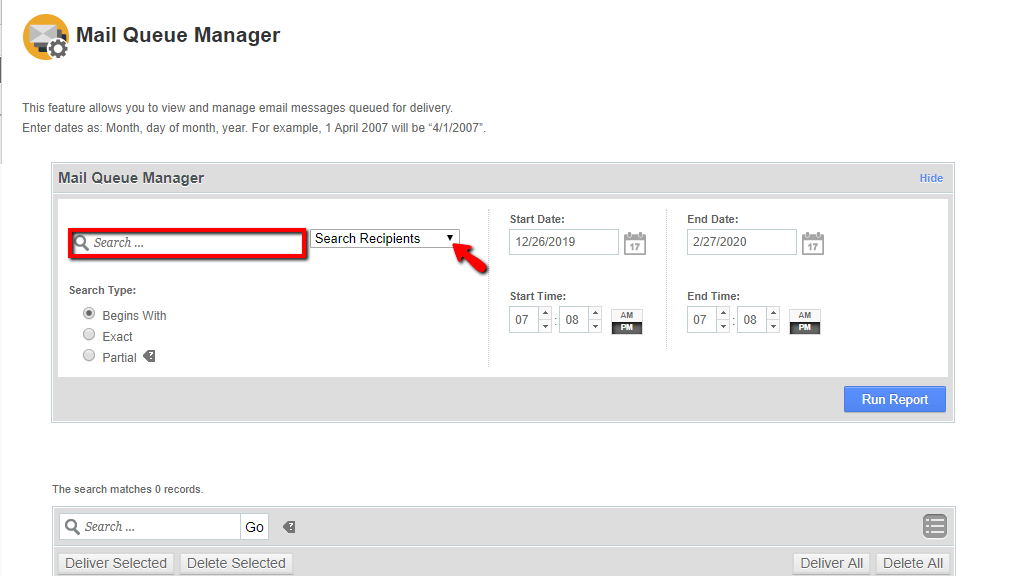Open the Start Date calendar picker
The height and width of the screenshot is (576, 1024).
(635, 243)
